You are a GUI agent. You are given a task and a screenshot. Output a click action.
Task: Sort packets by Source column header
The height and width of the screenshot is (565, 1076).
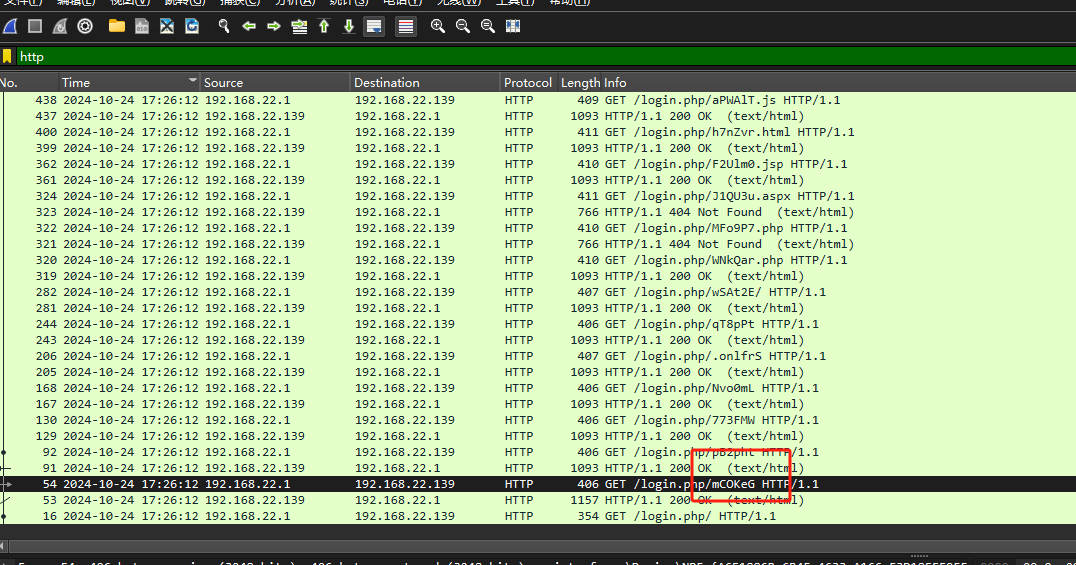coord(274,82)
